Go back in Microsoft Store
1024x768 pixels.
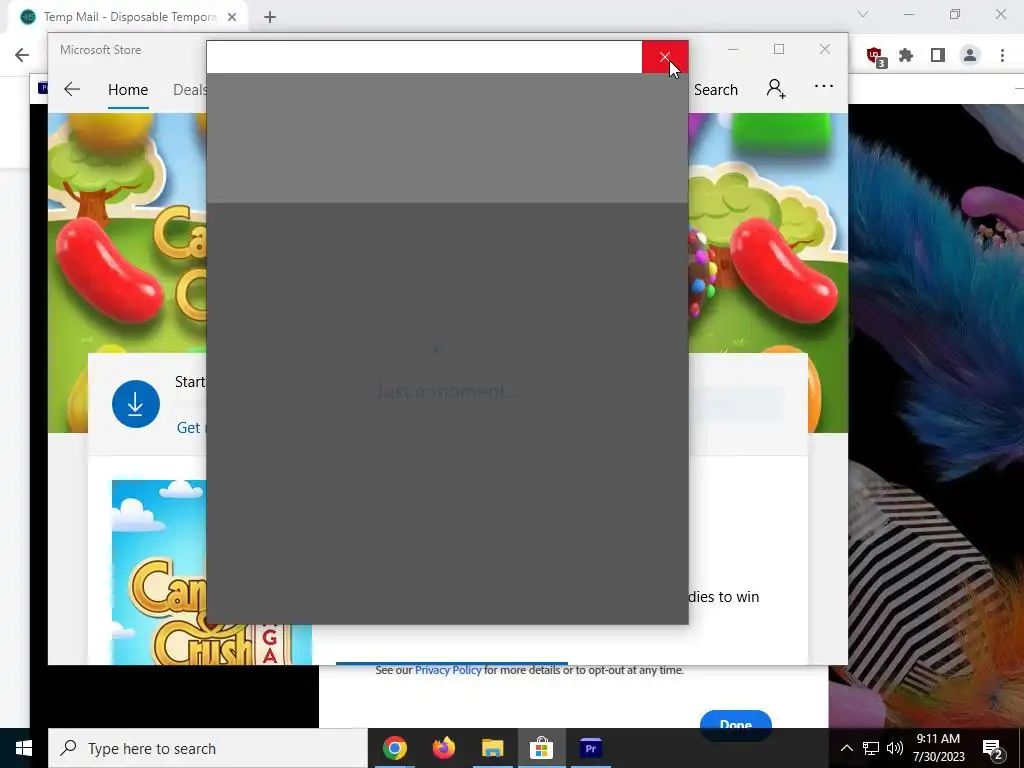pyautogui.click(x=72, y=89)
